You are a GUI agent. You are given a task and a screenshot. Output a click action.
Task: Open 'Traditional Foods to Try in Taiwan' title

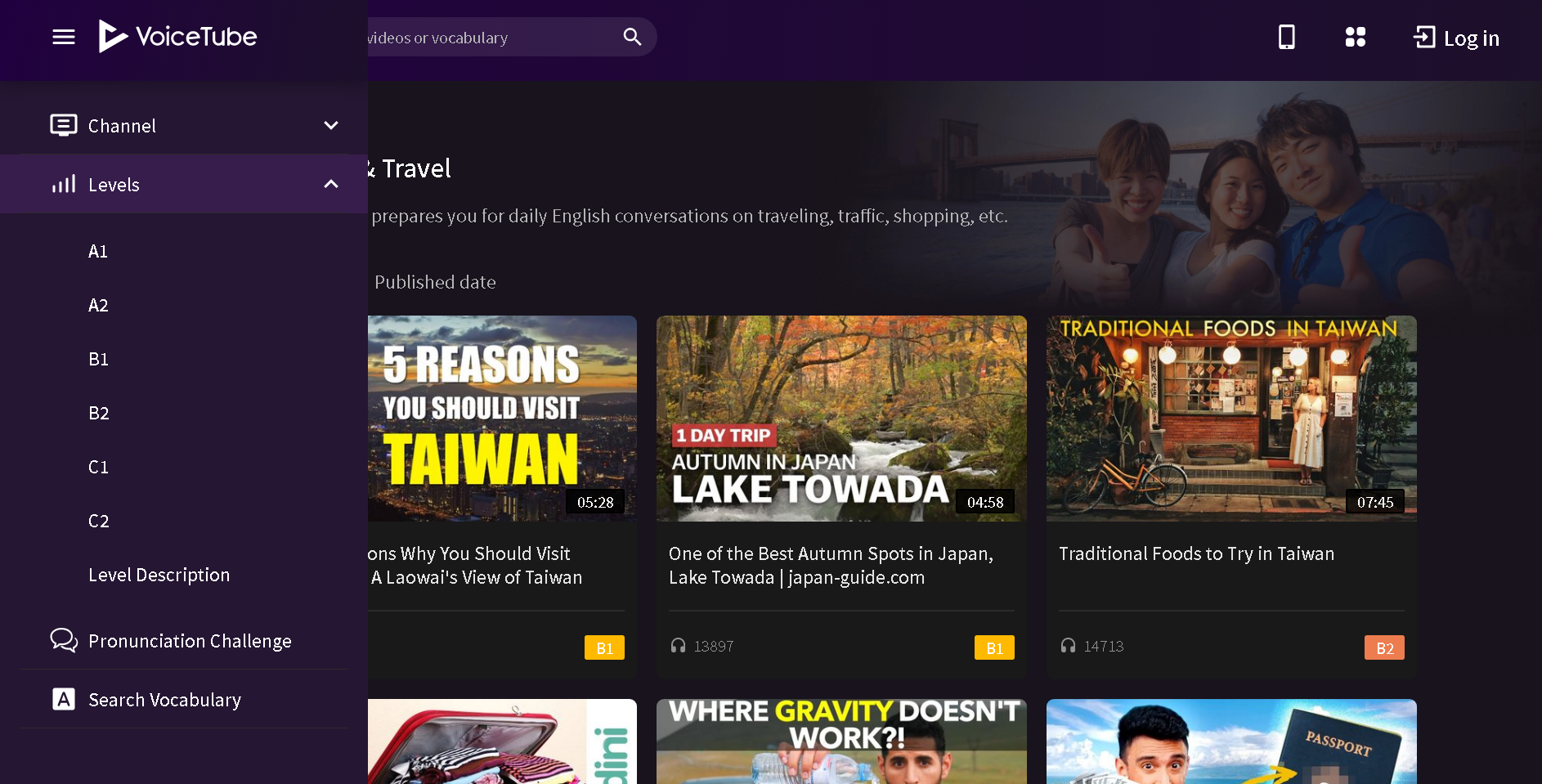pos(1196,553)
